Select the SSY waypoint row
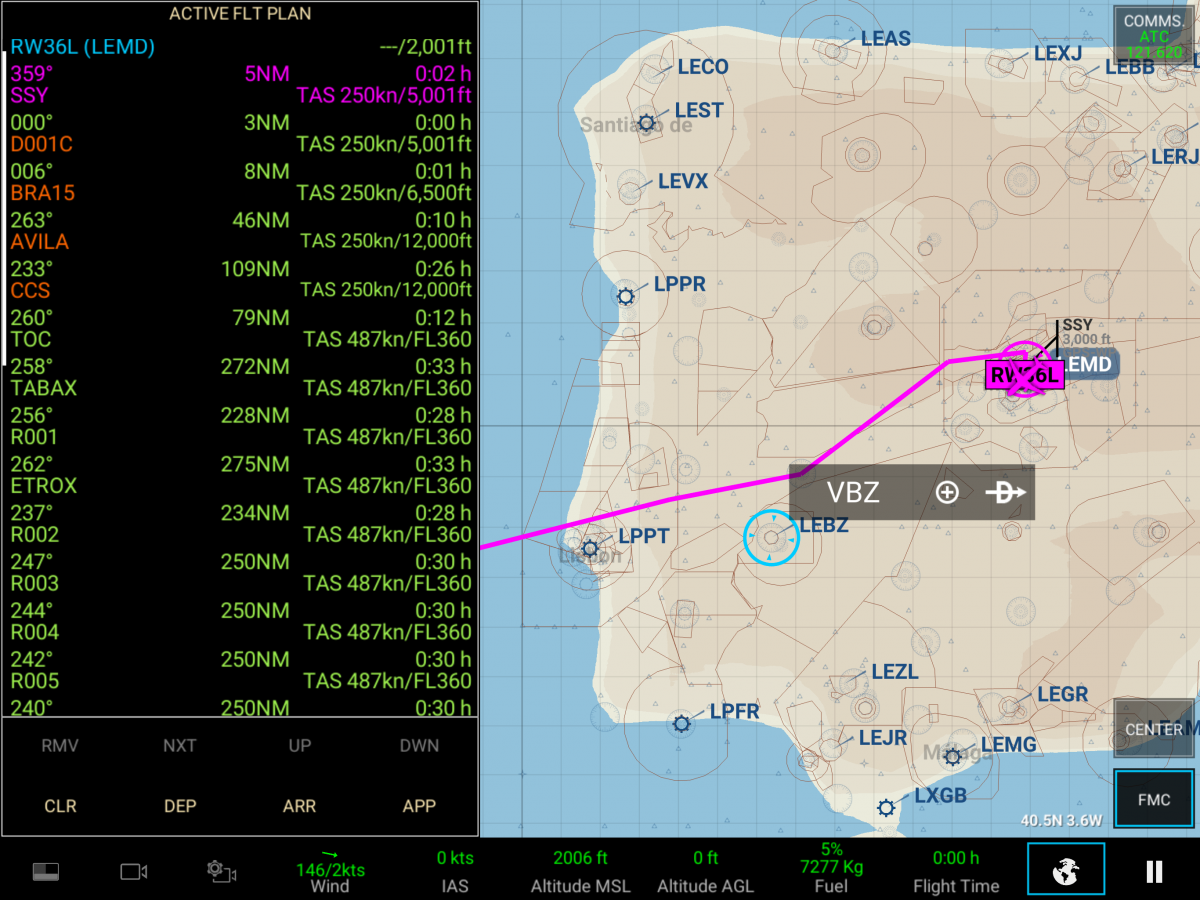 coord(240,85)
